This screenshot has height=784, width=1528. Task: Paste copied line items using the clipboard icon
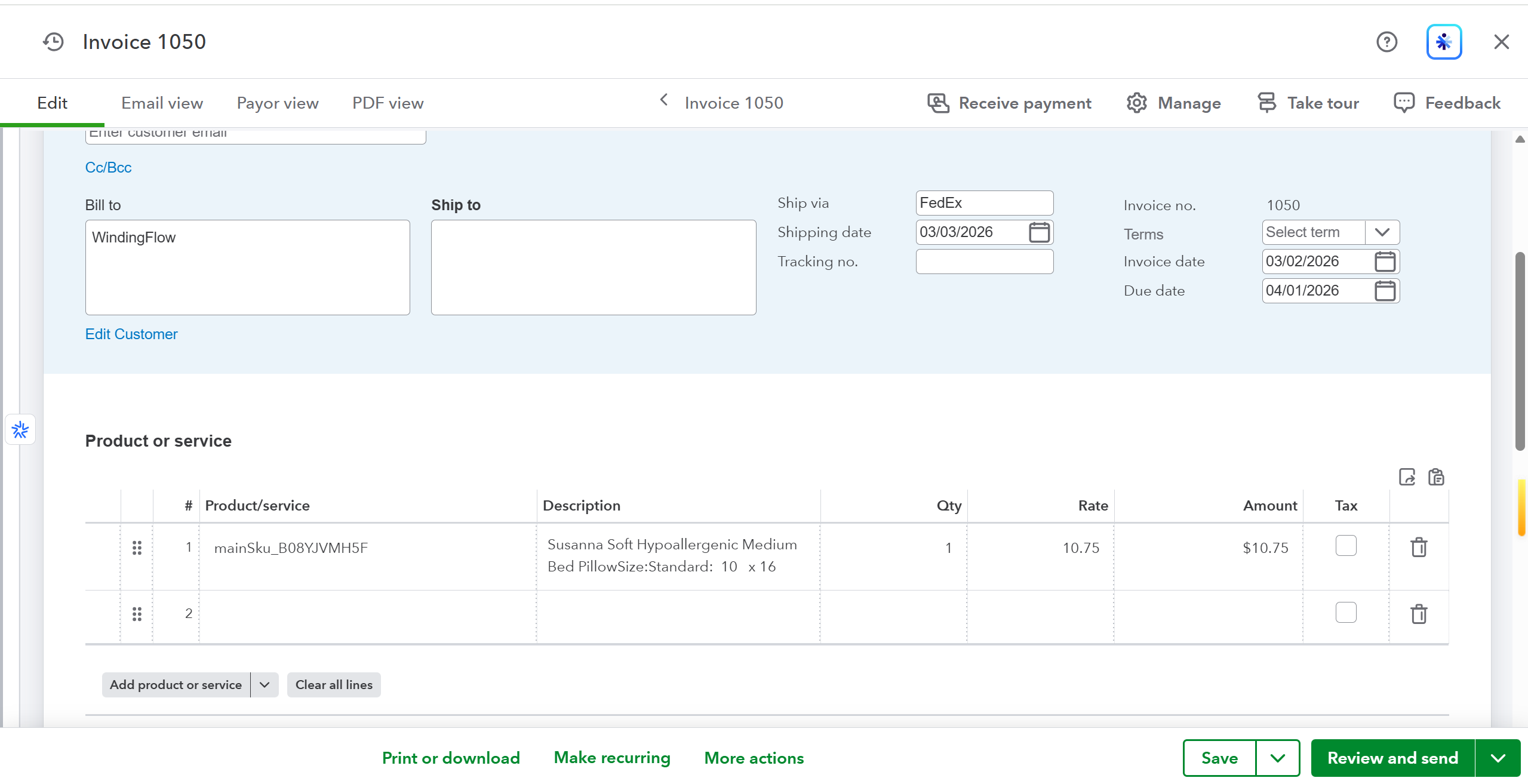[1436, 477]
